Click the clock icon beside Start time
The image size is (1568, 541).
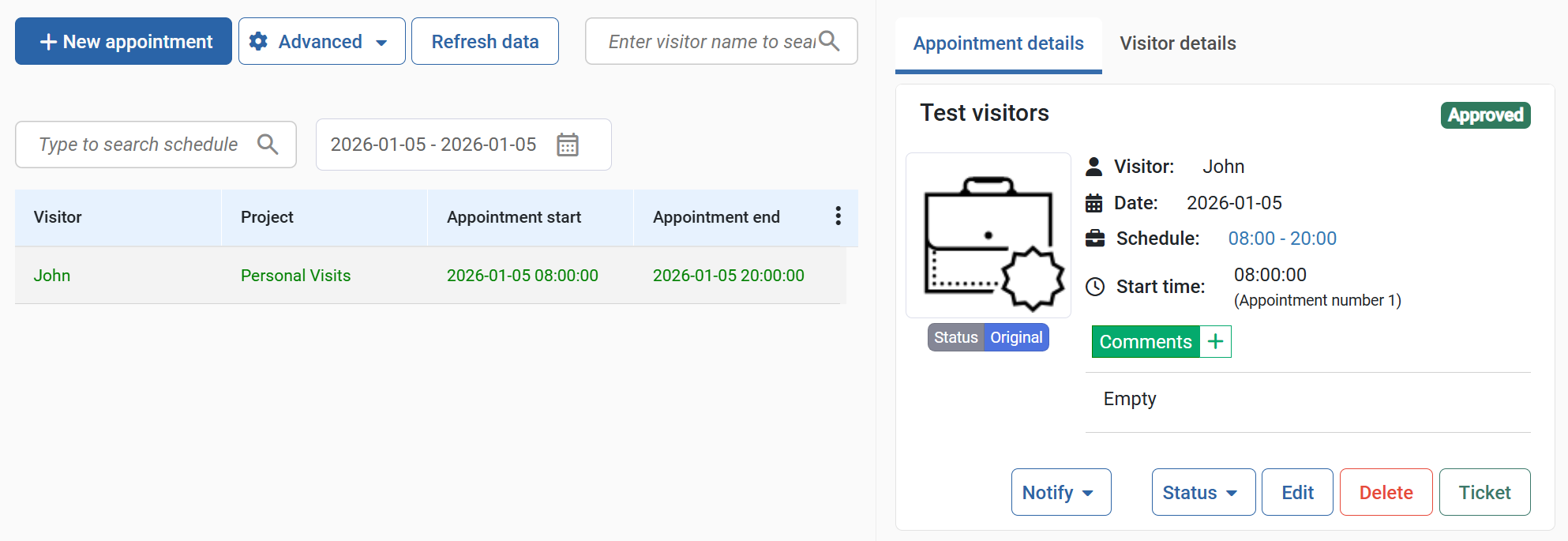pyautogui.click(x=1094, y=287)
